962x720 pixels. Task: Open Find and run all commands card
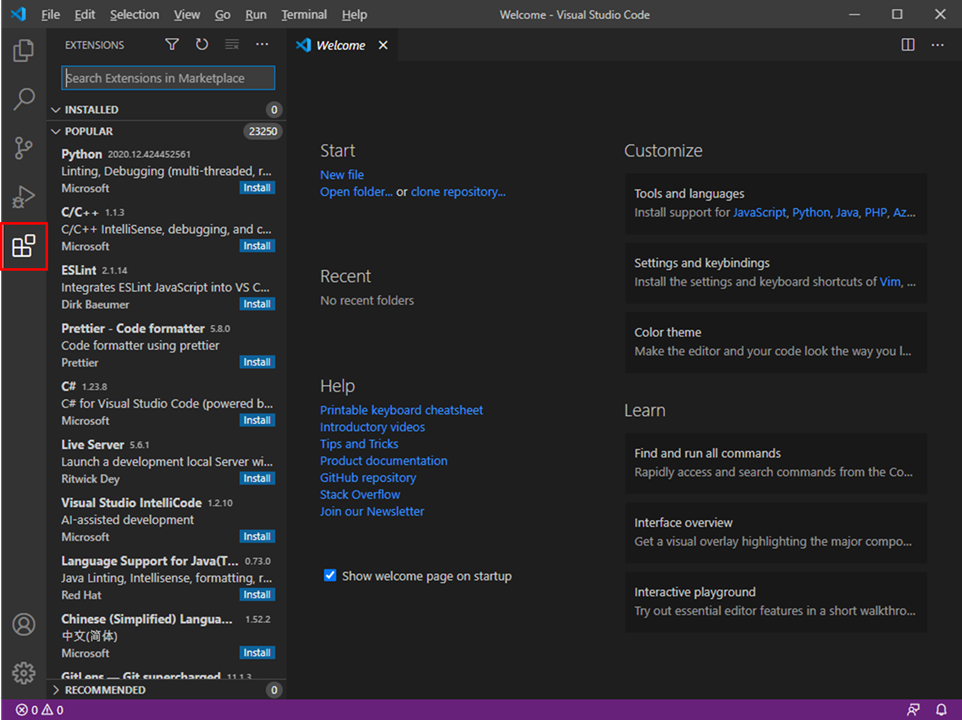point(775,463)
